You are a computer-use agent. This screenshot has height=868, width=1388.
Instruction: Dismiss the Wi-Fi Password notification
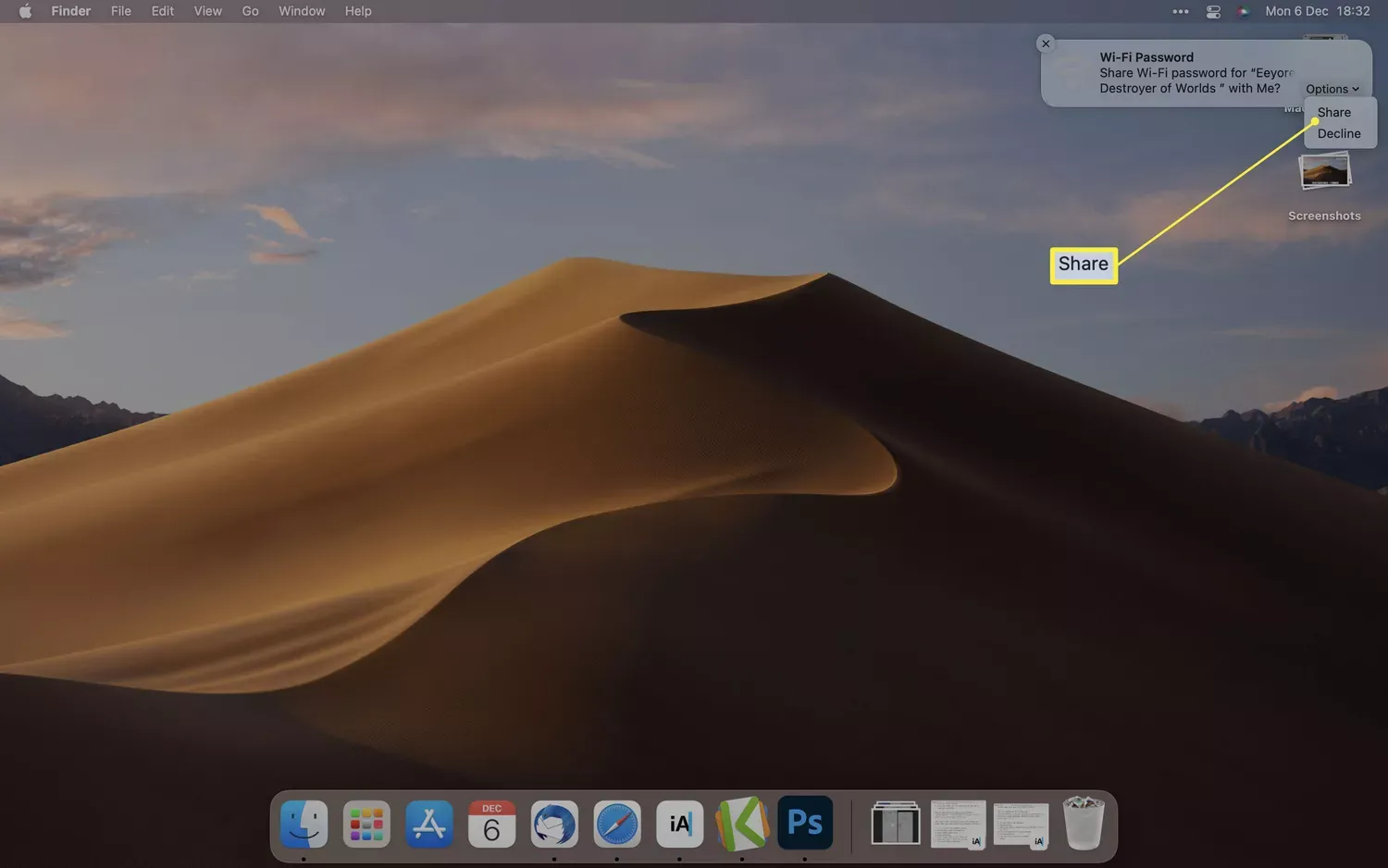click(1045, 43)
